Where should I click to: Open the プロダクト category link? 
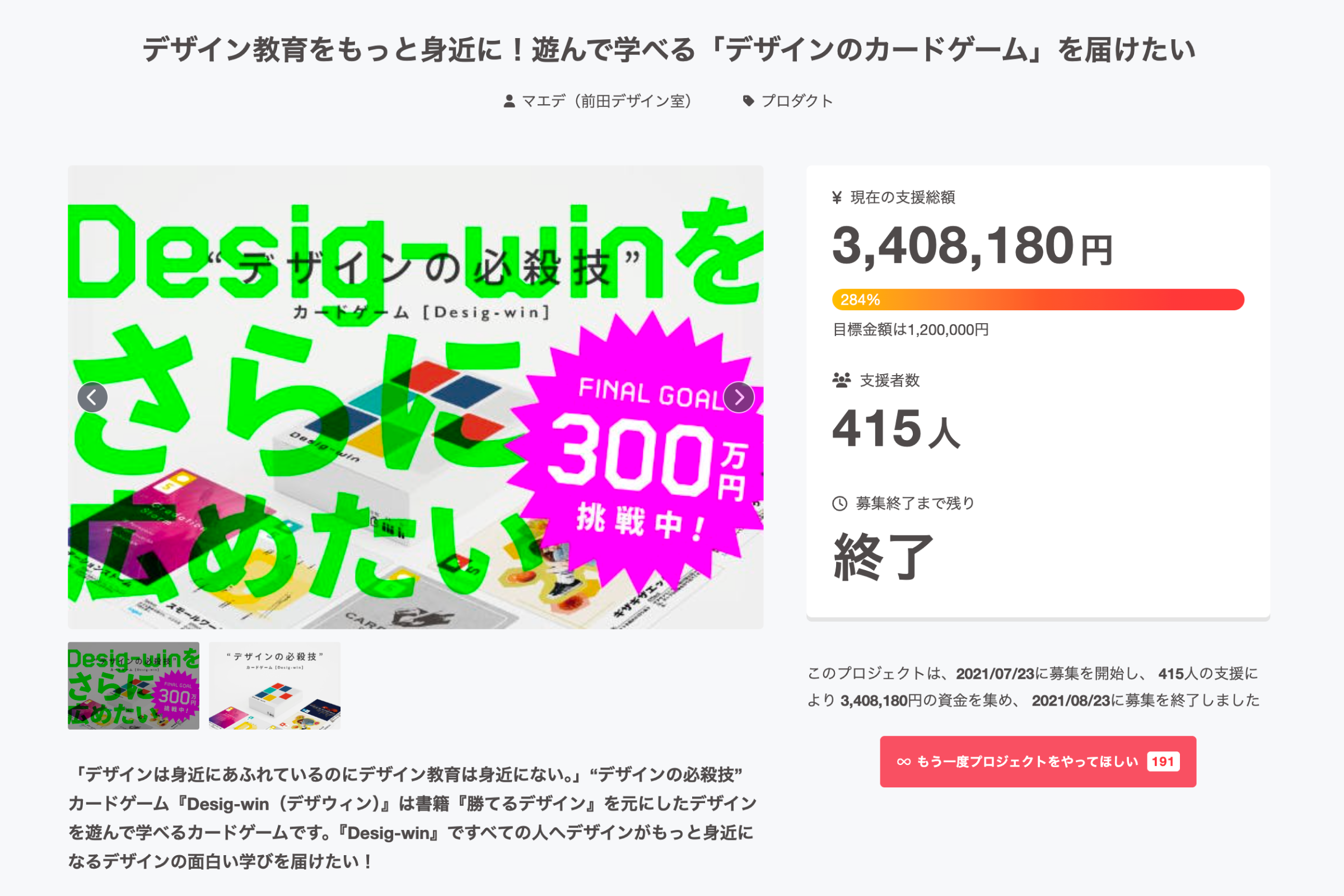[x=796, y=101]
